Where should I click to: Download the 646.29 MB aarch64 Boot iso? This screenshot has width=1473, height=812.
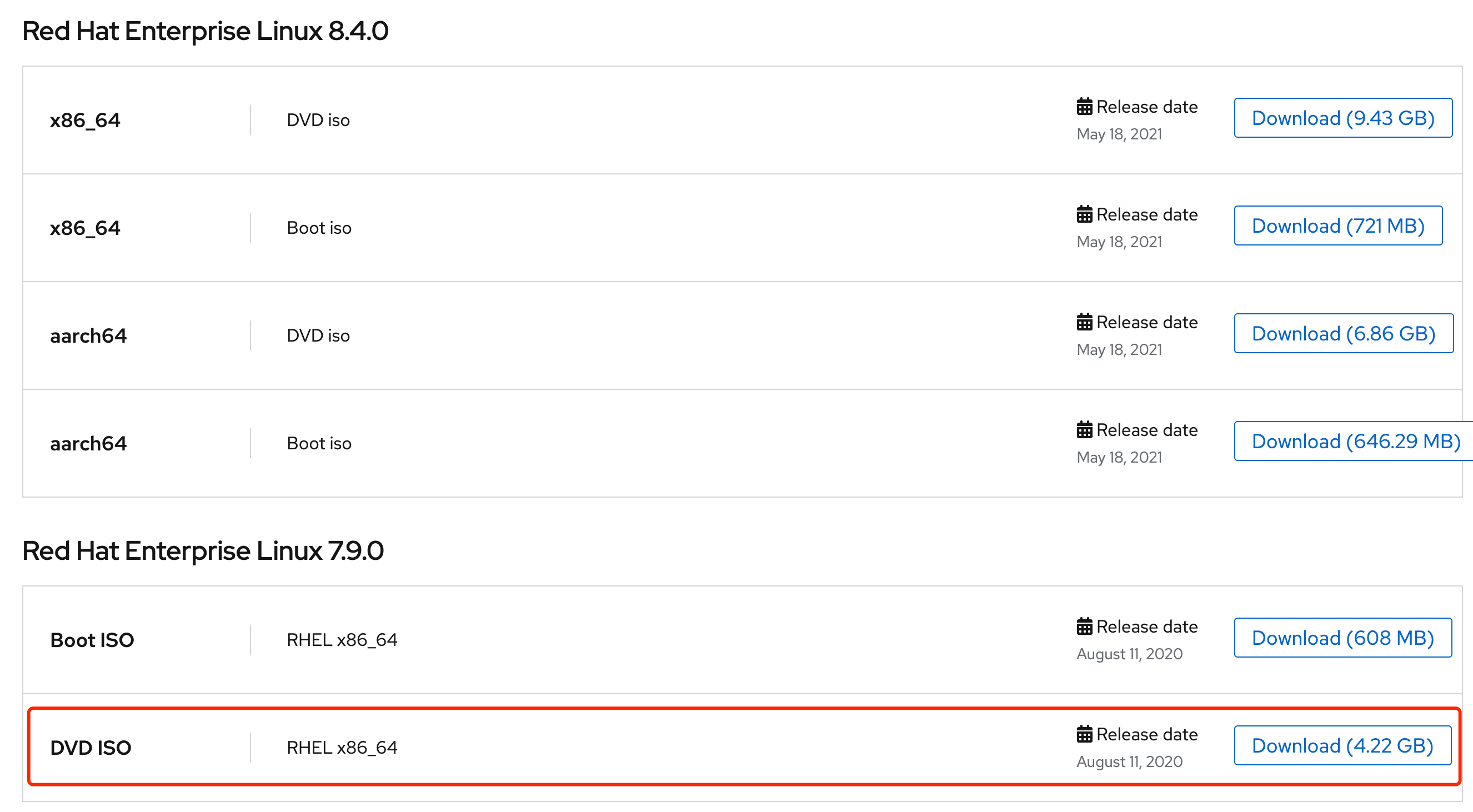tap(1355, 442)
